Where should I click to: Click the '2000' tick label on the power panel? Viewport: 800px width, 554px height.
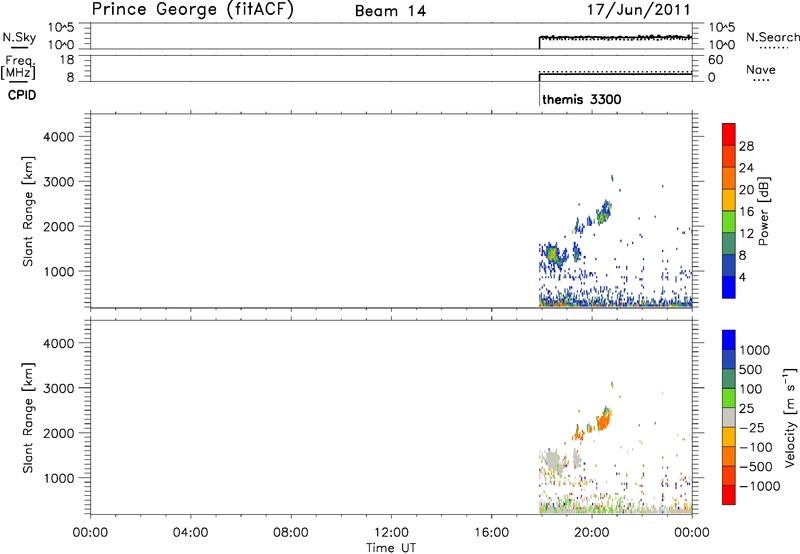(x=59, y=226)
